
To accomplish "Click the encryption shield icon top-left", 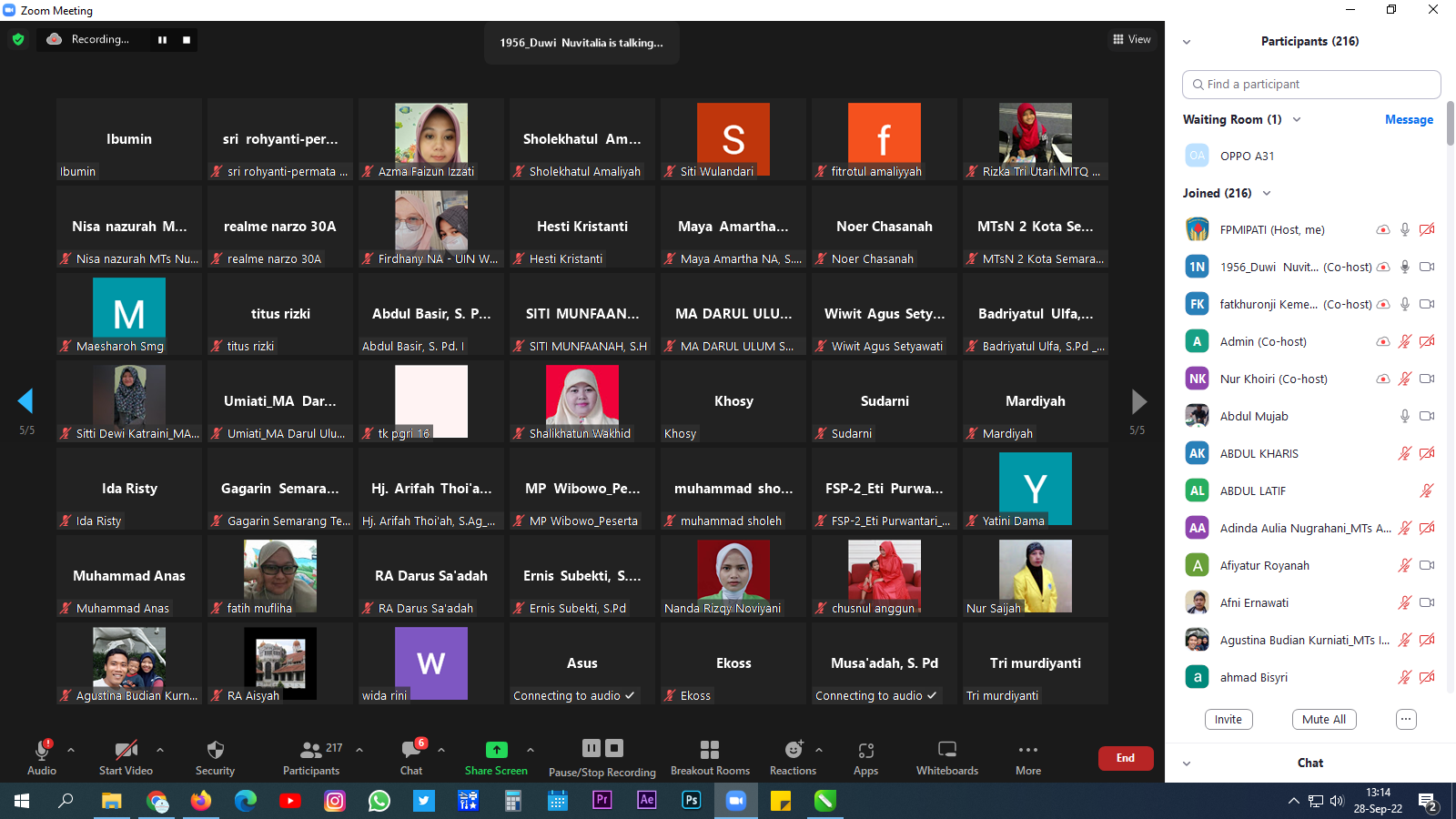I will tap(18, 39).
